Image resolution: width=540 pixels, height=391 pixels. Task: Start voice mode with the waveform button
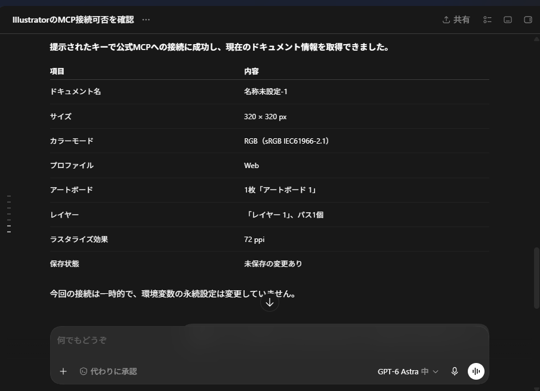[x=476, y=371]
